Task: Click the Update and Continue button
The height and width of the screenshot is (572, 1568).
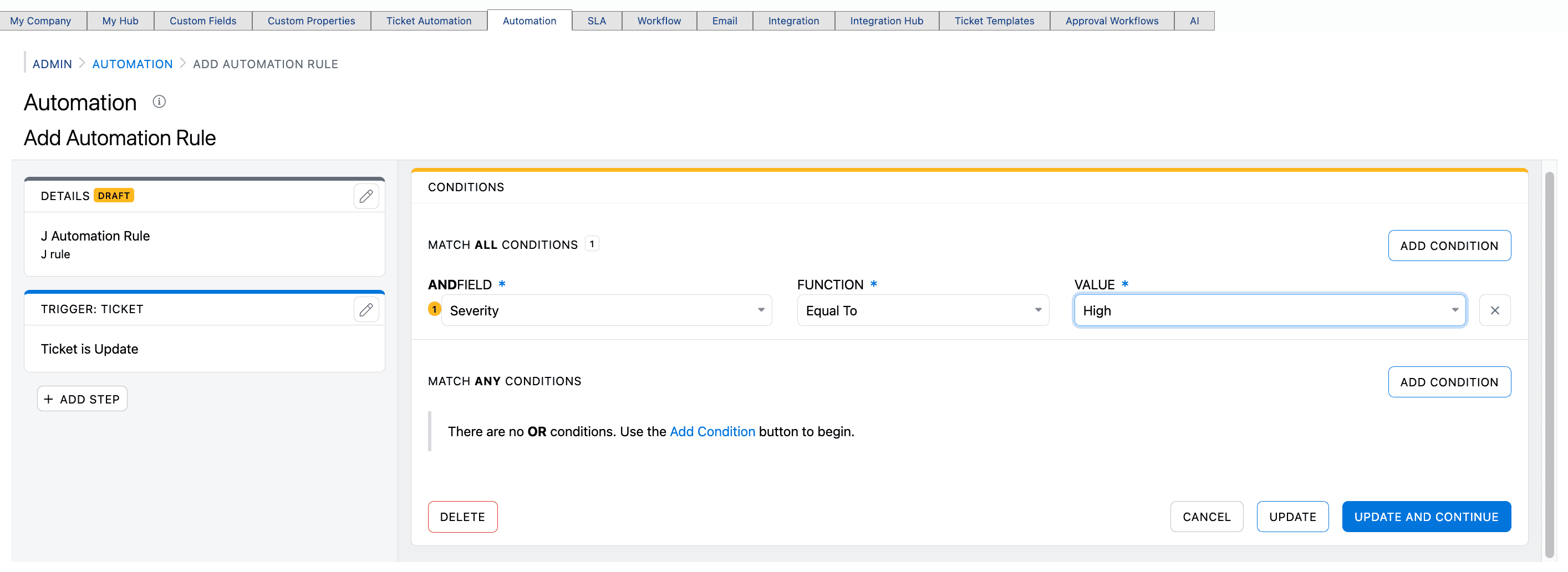Action: click(1426, 517)
